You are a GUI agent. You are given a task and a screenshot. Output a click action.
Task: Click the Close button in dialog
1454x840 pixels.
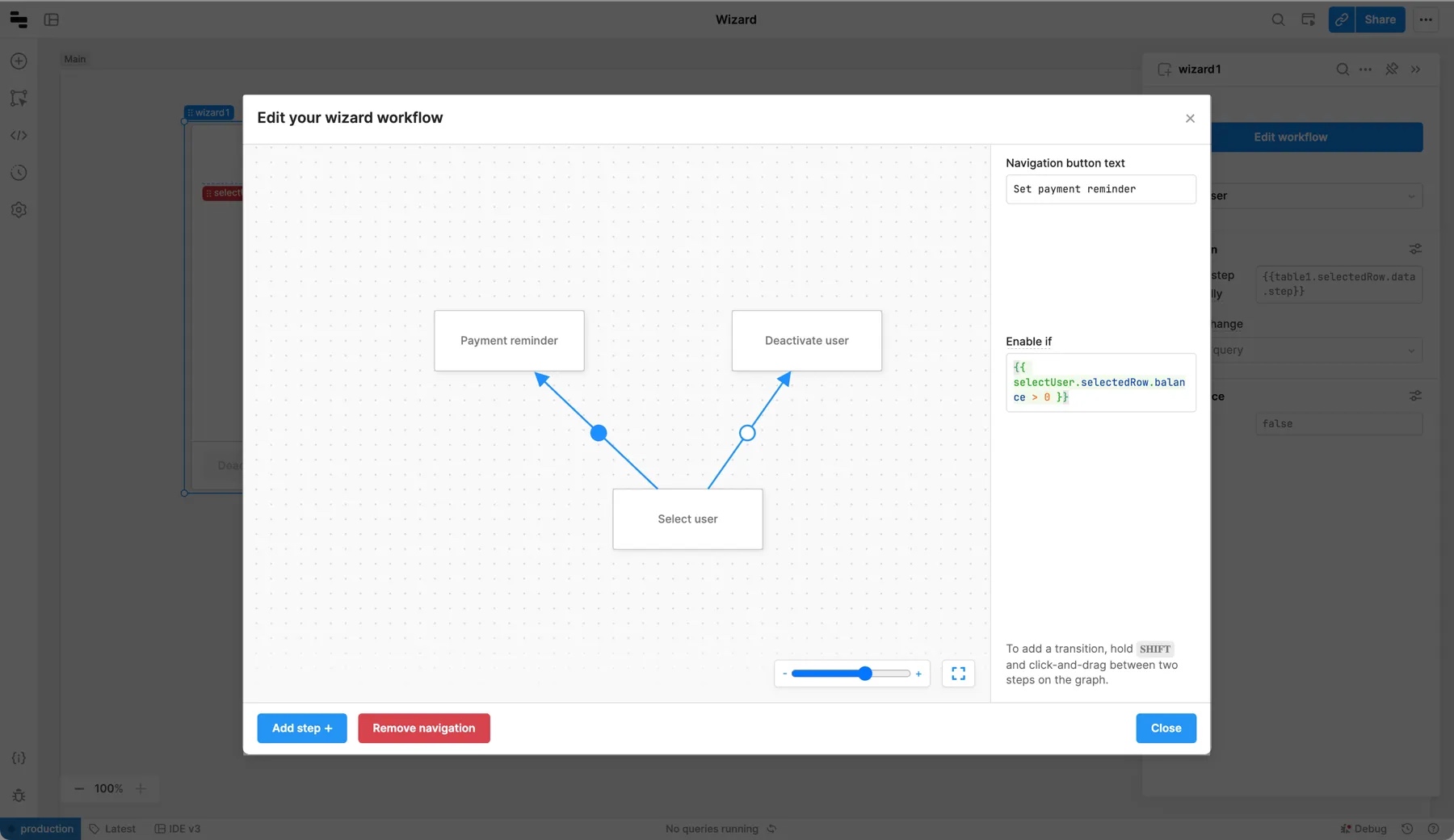click(1166, 729)
